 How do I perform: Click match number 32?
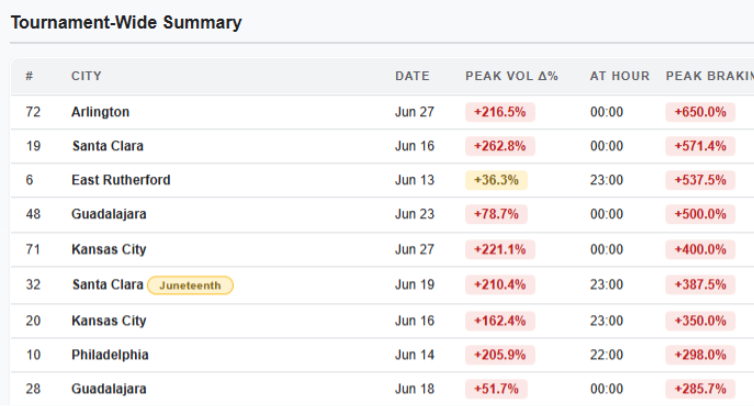[33, 285]
